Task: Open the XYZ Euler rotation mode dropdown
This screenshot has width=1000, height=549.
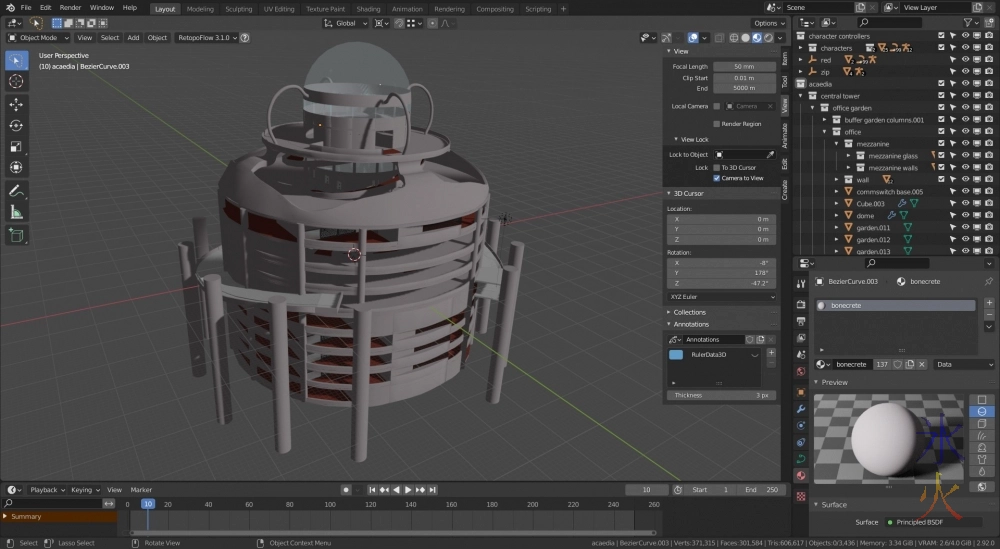Action: [722, 297]
